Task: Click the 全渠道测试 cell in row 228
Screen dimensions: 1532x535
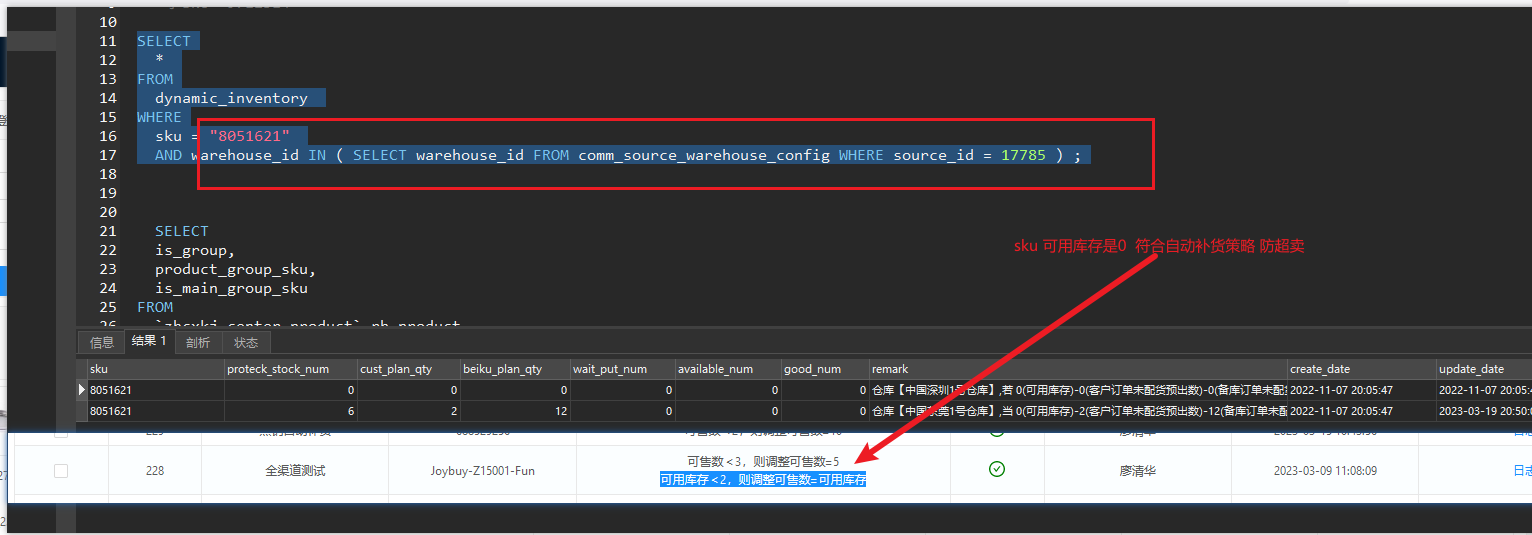Action: coord(295,470)
